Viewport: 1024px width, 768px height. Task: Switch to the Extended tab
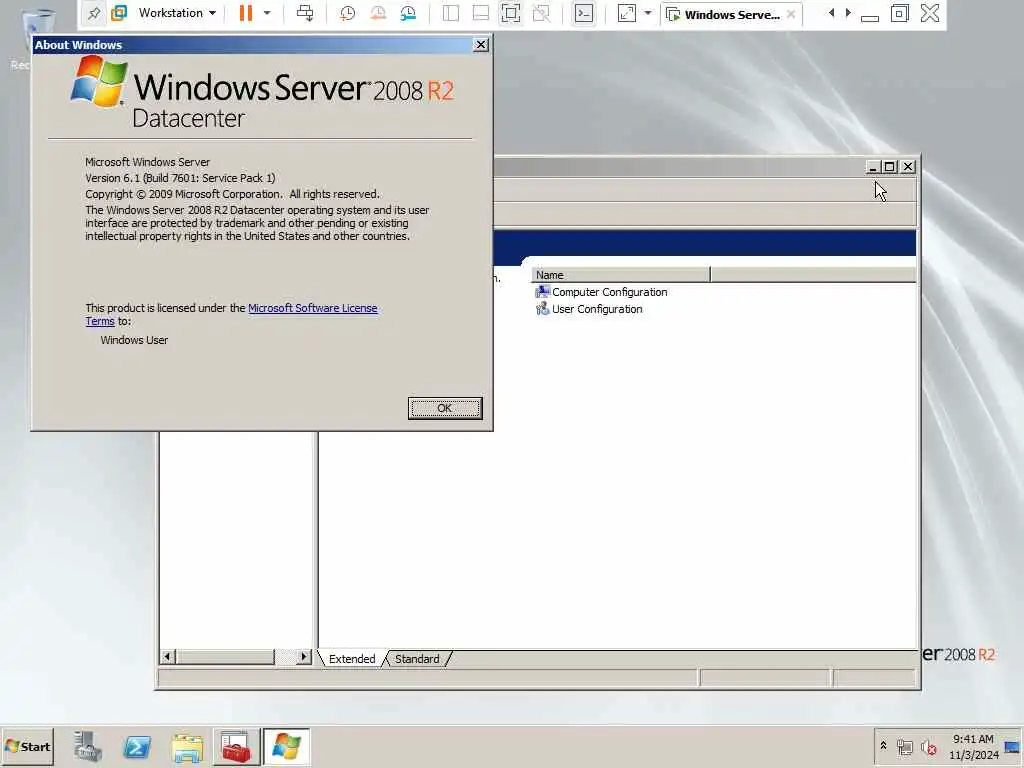tap(351, 658)
